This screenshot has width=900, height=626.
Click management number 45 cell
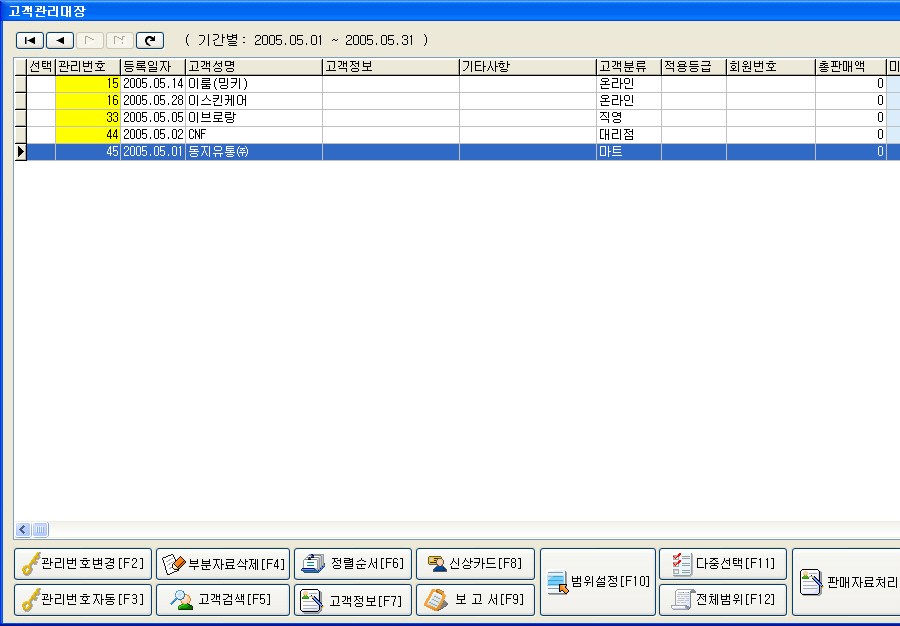click(x=88, y=152)
